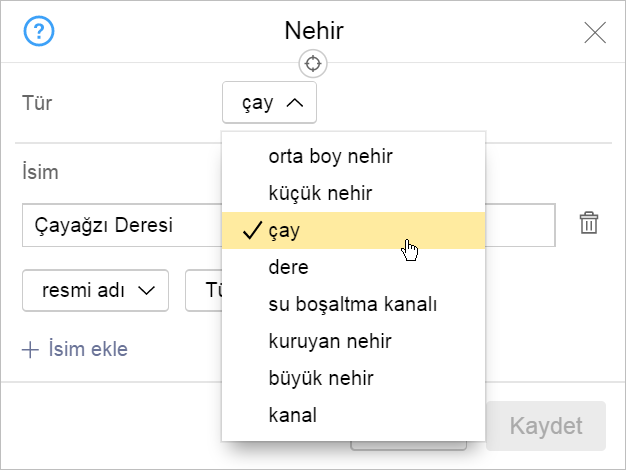Expand the partially hidden language dropdown
This screenshot has width=626, height=470.
(x=204, y=290)
